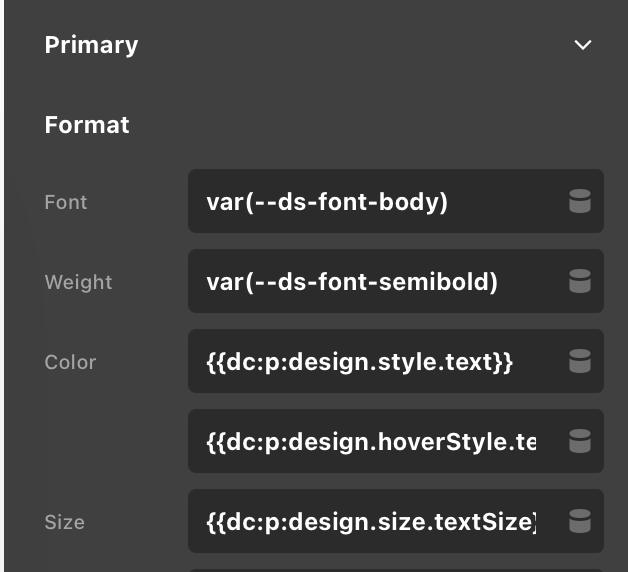Click the database icon in Font field
The width and height of the screenshot is (628, 572).
pos(579,202)
